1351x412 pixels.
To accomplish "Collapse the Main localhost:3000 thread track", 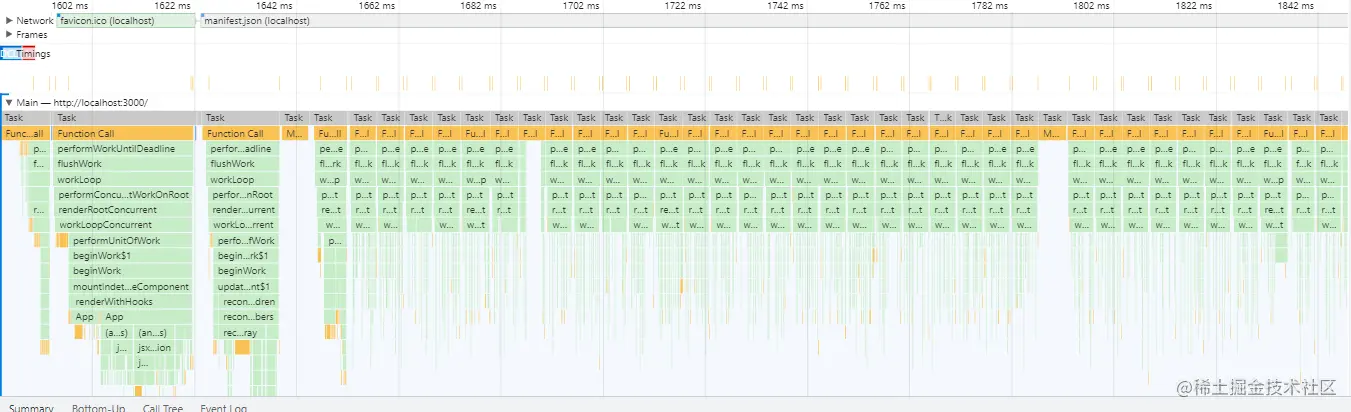I will point(9,102).
